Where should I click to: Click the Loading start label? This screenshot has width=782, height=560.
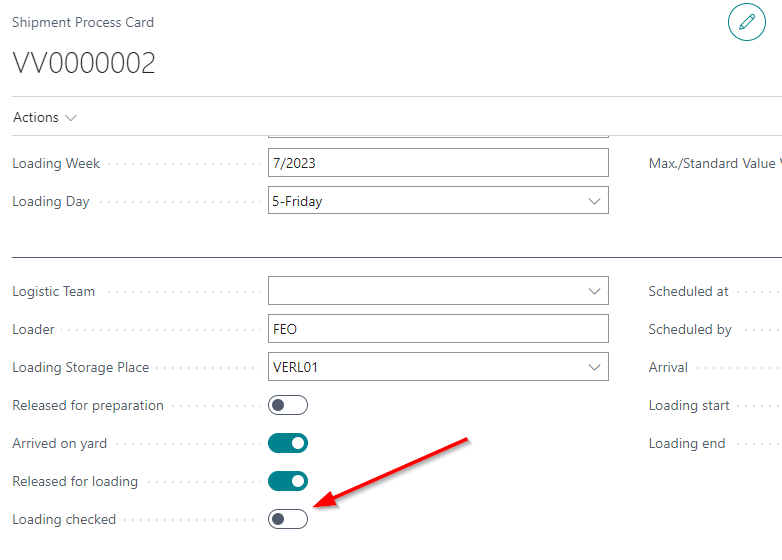pos(689,405)
